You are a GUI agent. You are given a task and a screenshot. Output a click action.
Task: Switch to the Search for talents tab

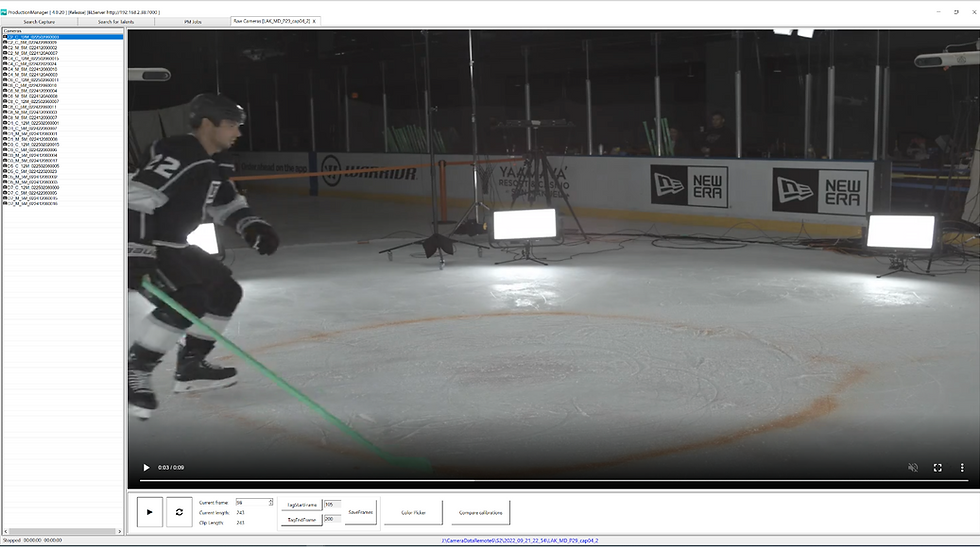[x=116, y=22]
